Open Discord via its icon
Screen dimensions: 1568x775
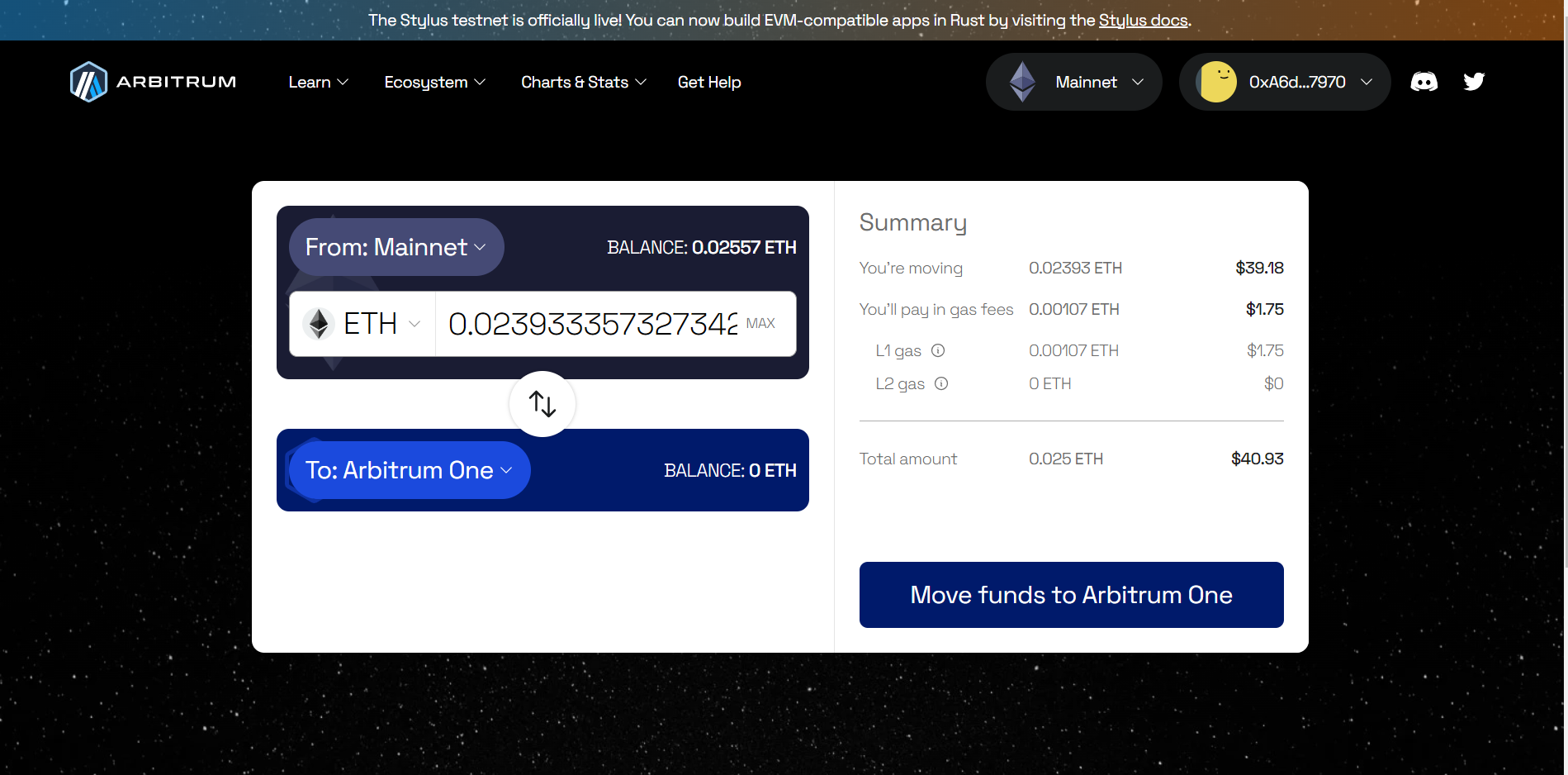(1424, 82)
